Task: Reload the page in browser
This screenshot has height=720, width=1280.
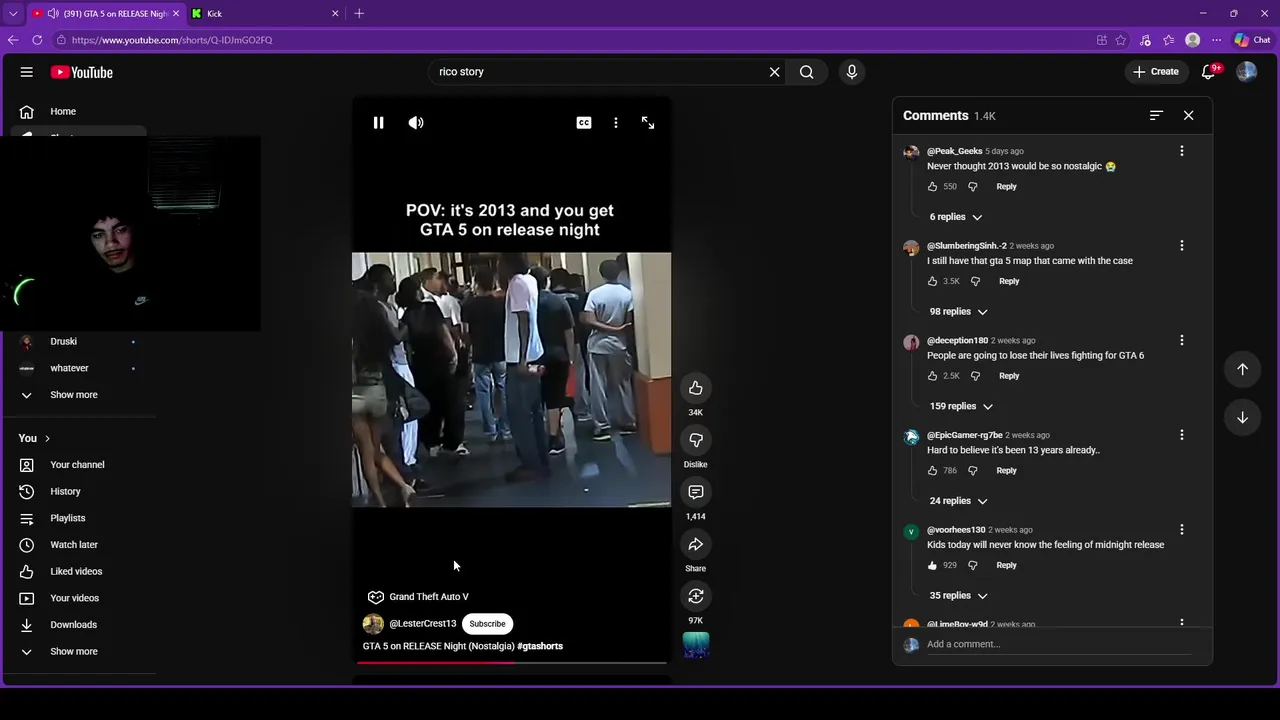Action: click(x=37, y=40)
